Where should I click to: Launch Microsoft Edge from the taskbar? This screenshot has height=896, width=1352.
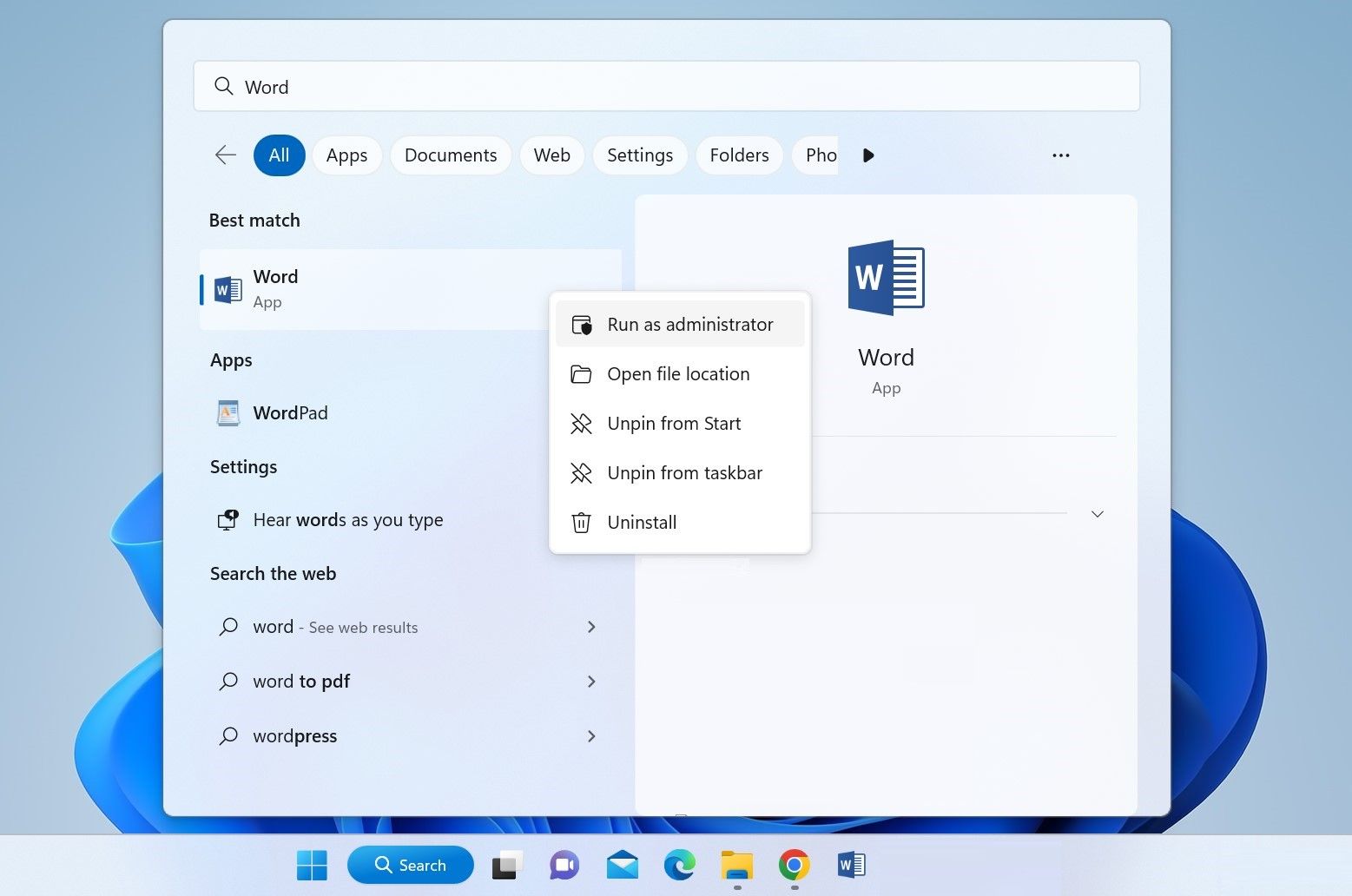(680, 865)
